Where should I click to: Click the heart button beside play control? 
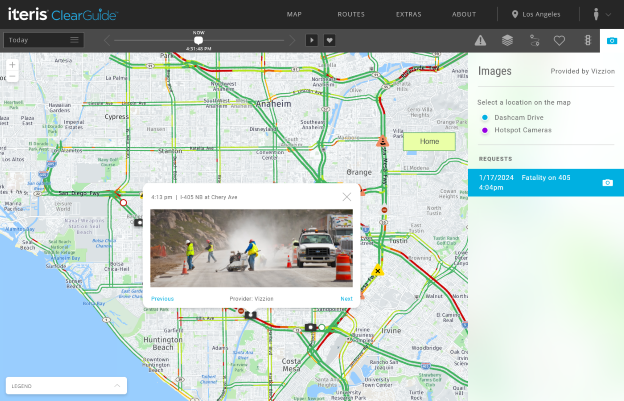[x=329, y=40]
